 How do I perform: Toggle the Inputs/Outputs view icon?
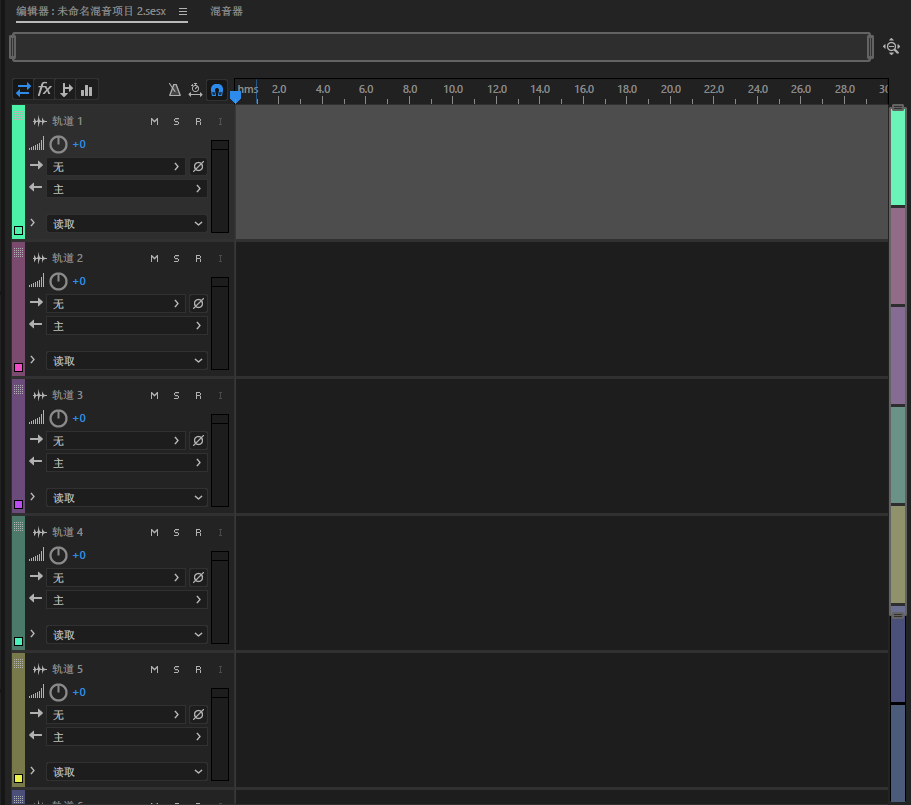(23, 89)
